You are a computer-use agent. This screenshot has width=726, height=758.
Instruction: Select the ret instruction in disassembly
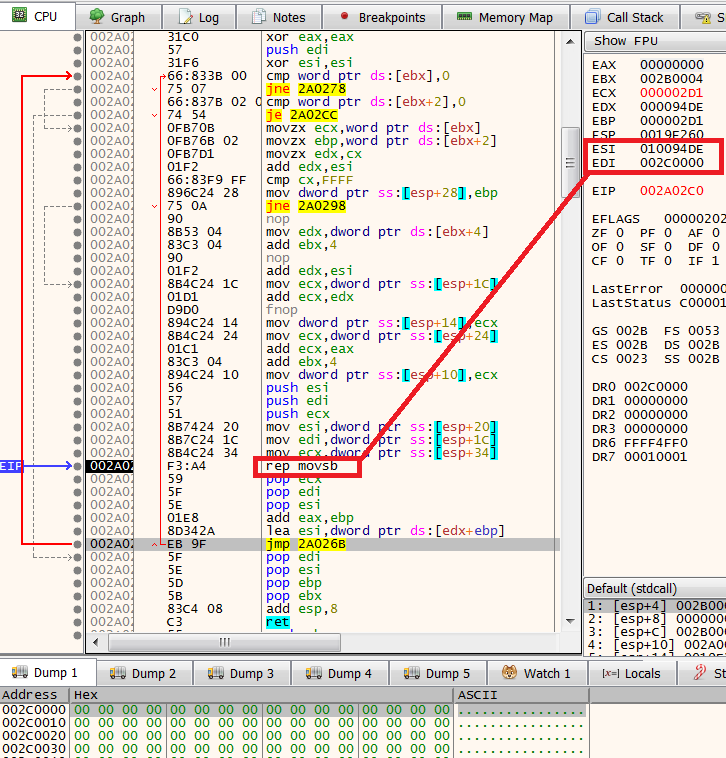pos(277,622)
